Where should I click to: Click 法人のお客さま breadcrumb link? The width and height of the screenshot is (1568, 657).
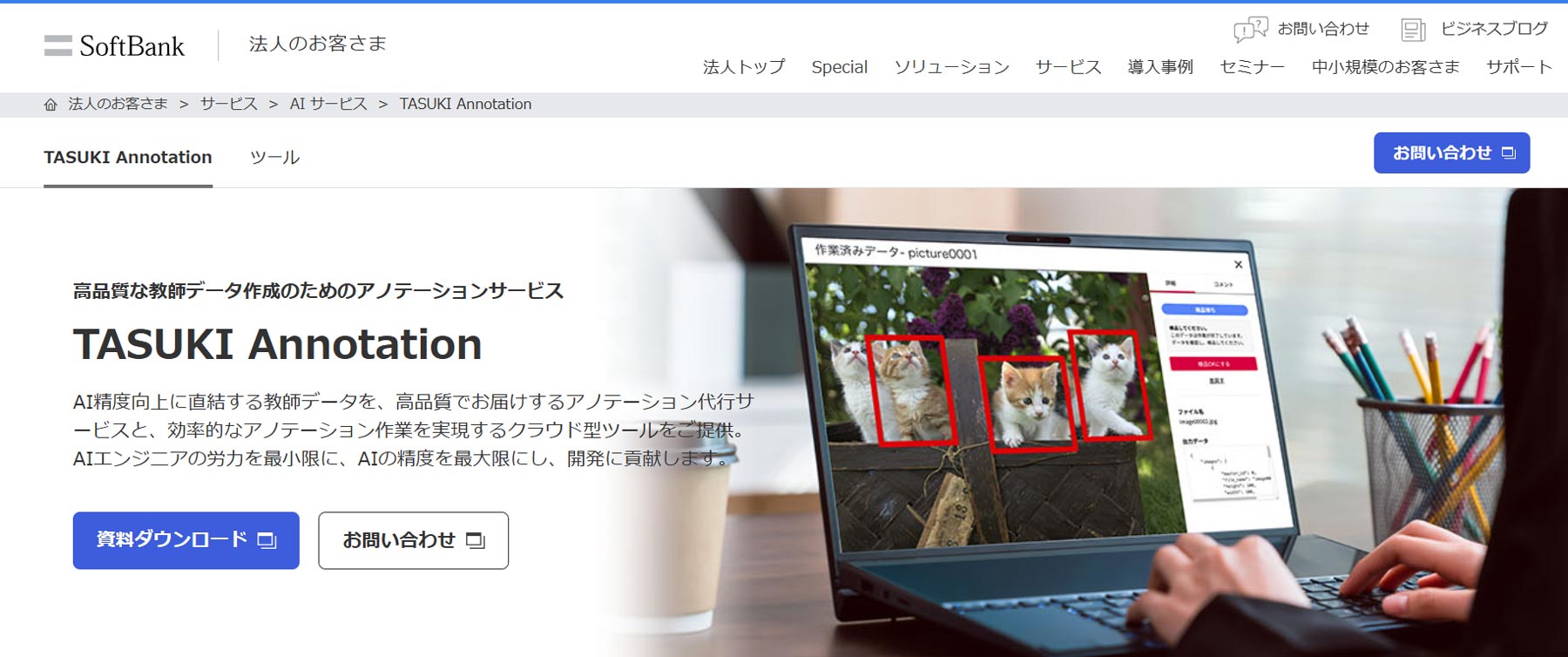(118, 104)
